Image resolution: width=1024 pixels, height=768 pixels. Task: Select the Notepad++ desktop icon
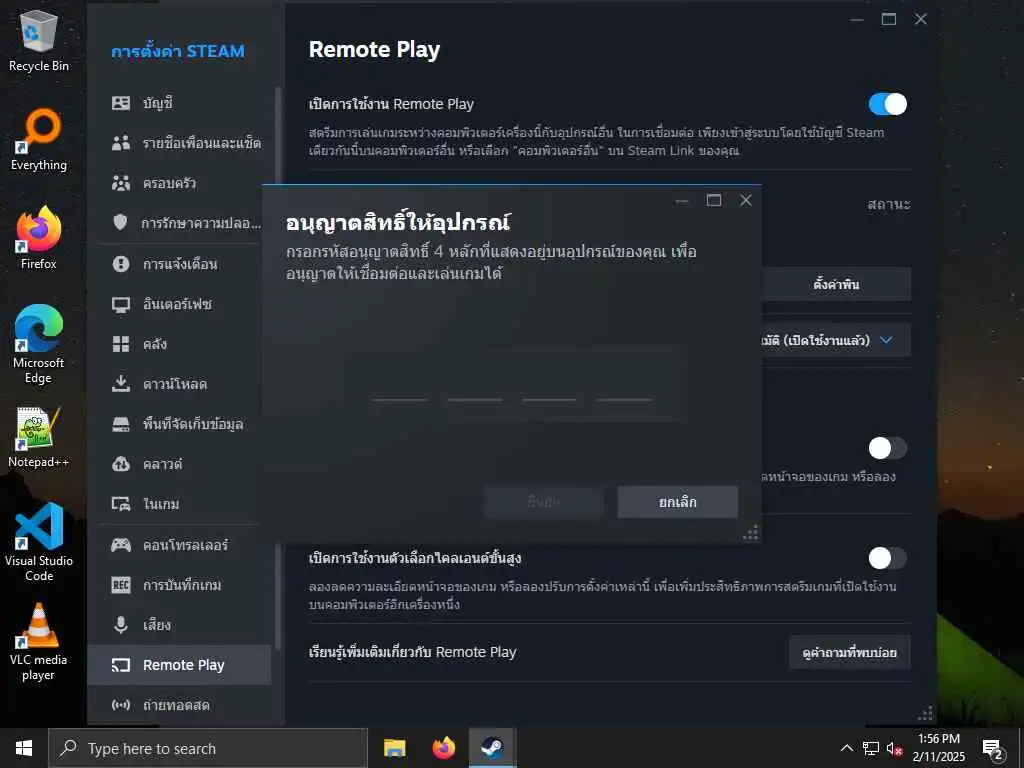(x=39, y=437)
